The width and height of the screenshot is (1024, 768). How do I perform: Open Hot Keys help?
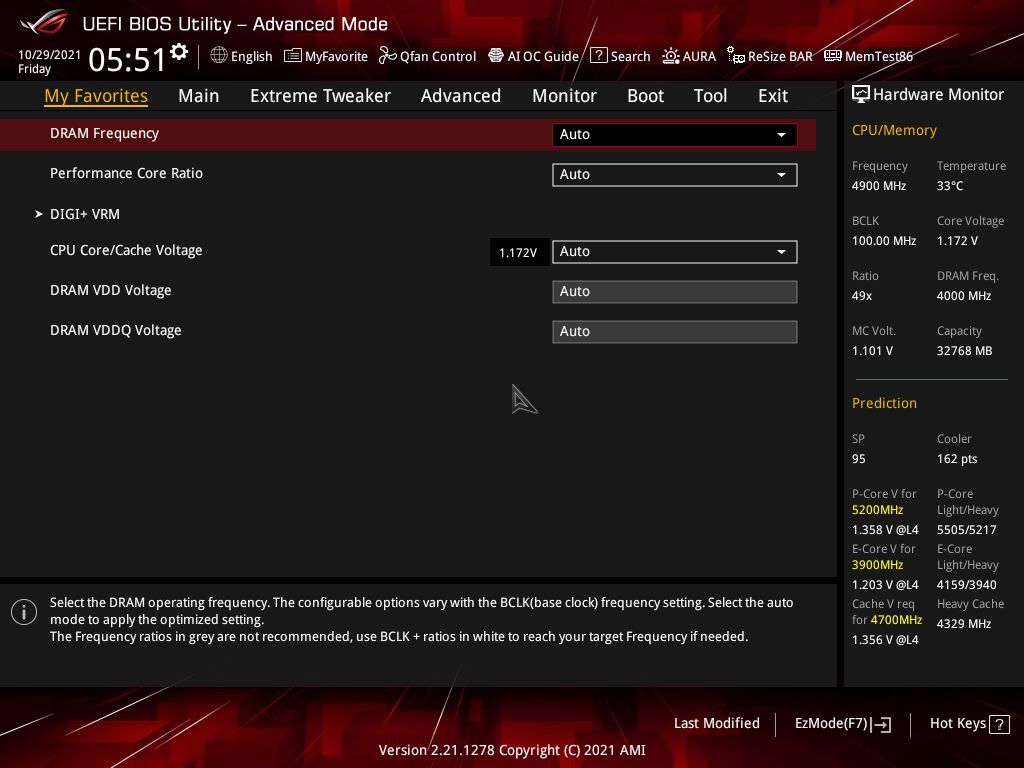(969, 724)
